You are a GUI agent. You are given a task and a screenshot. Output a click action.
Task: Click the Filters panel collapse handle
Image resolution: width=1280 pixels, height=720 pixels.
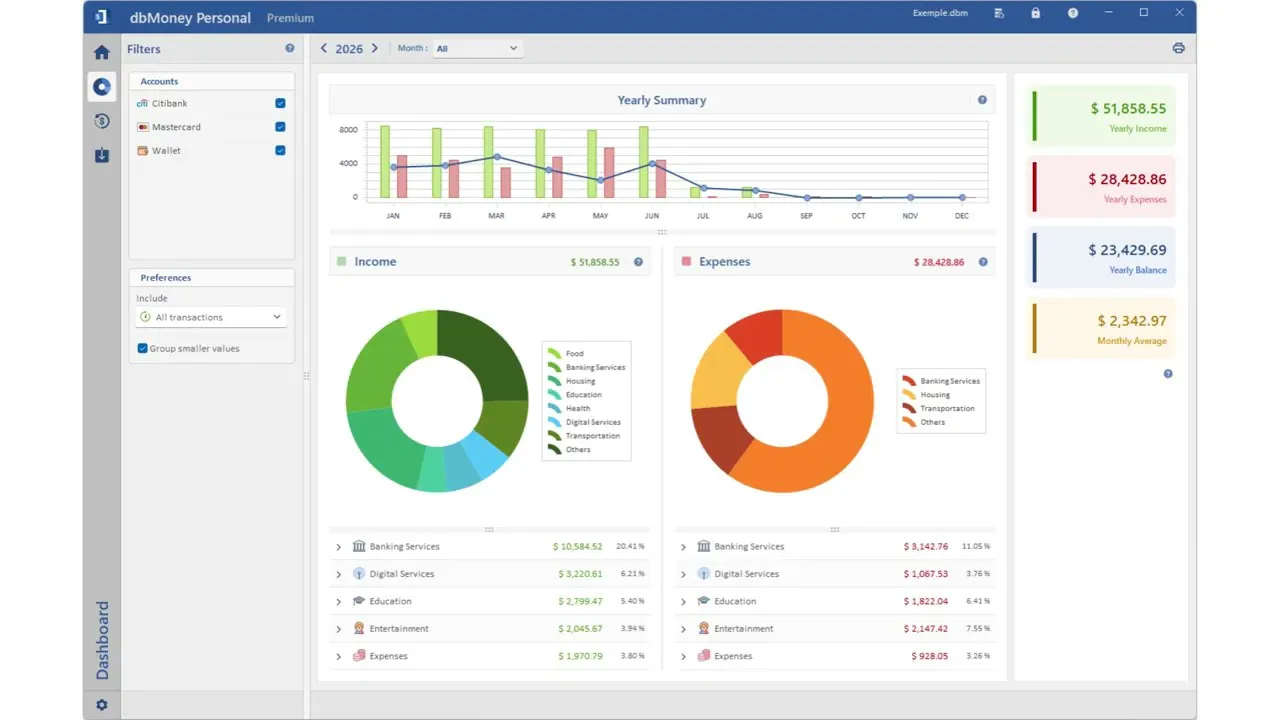[x=307, y=376]
